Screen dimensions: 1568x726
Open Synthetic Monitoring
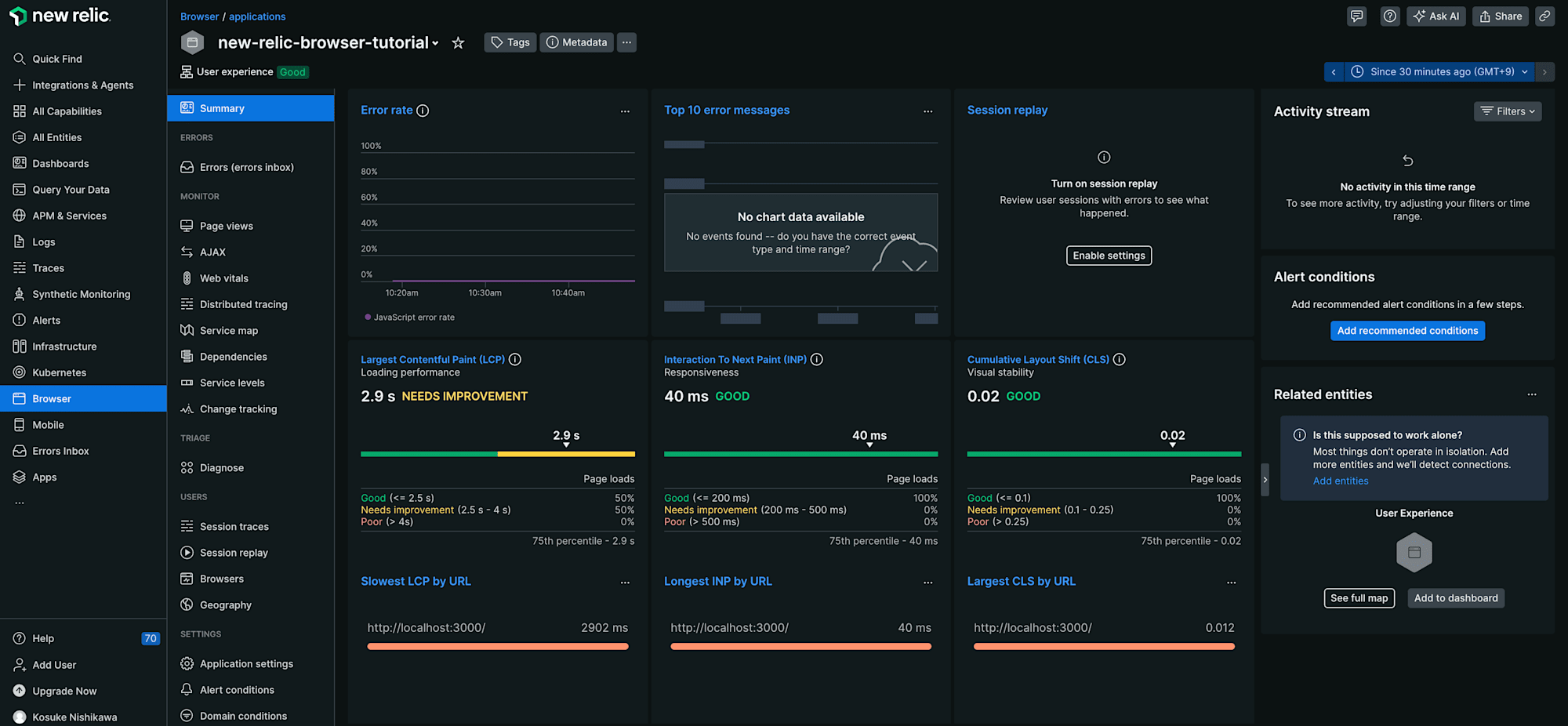click(83, 294)
